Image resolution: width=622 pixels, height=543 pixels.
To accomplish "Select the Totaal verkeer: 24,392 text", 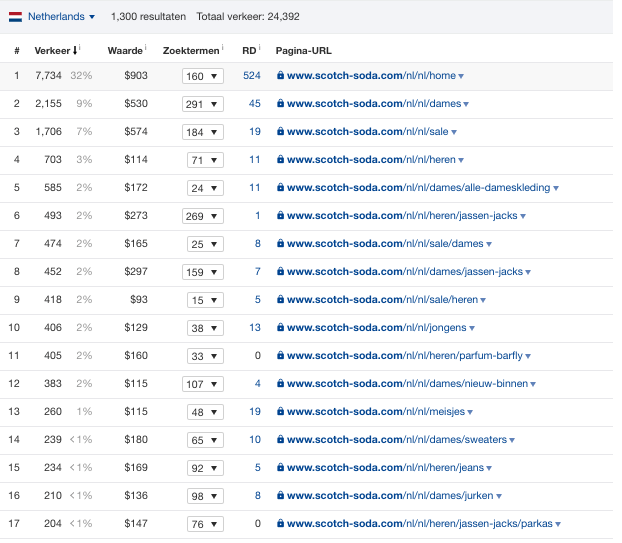I will 248,17.
